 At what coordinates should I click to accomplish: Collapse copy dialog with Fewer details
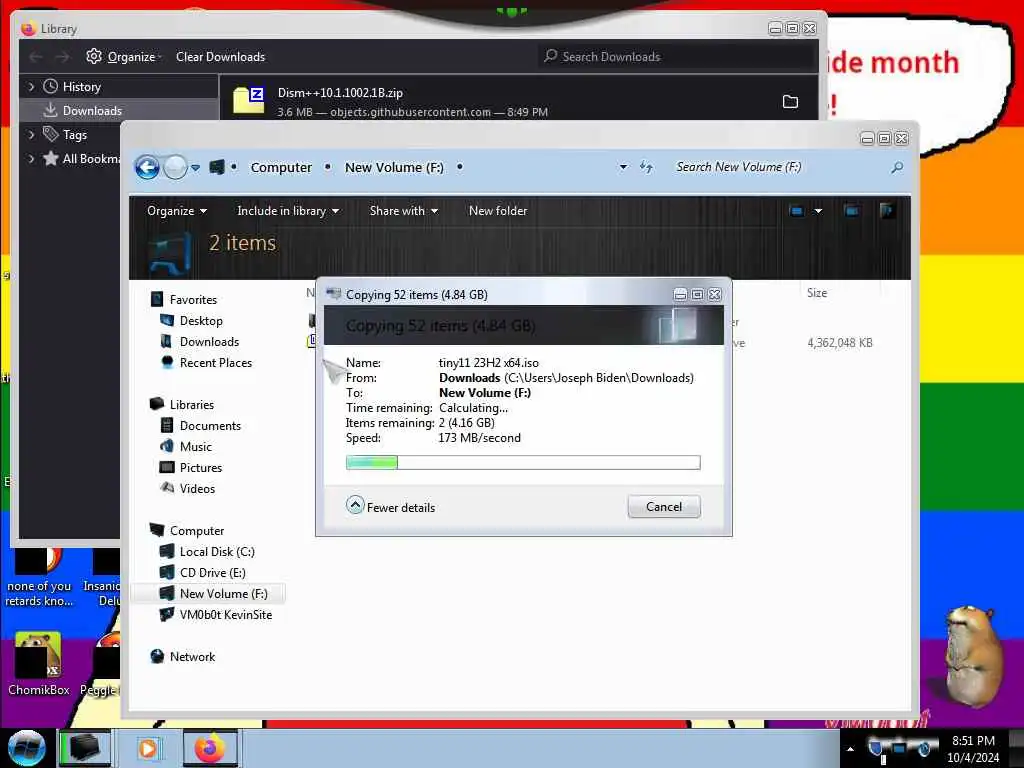pyautogui.click(x=391, y=507)
